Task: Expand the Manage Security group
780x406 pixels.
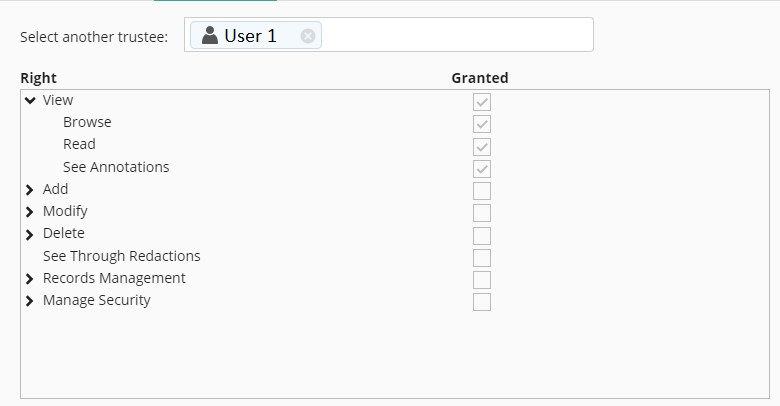Action: point(30,301)
